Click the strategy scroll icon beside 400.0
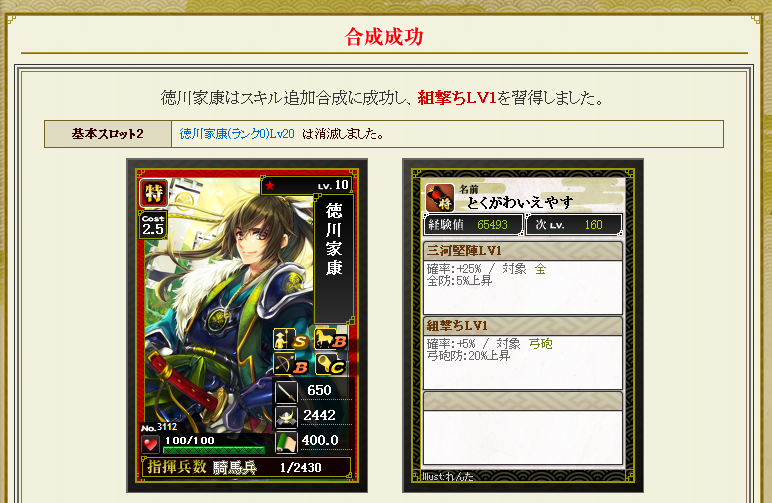The image size is (772, 503). (x=286, y=441)
